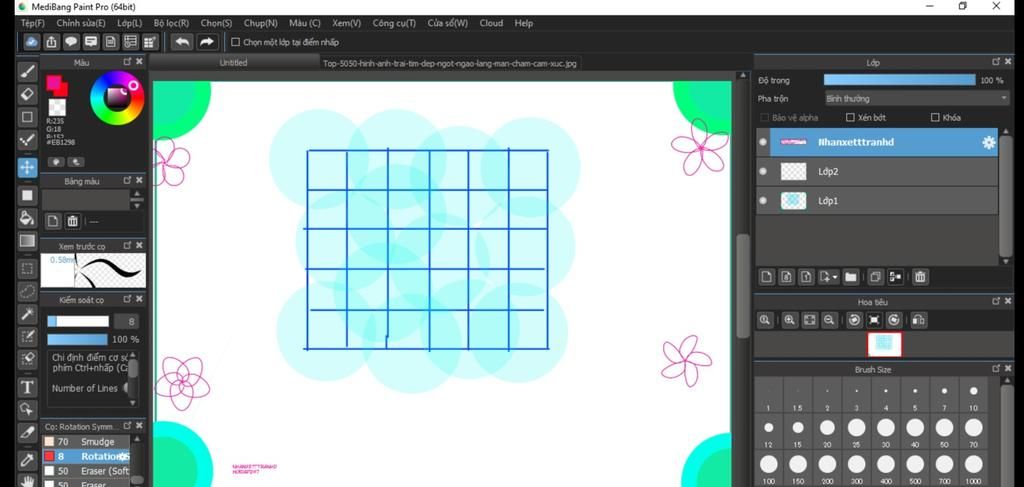The height and width of the screenshot is (487, 1024).
Task: Enable the Xén bớt checkbox
Action: pos(850,118)
